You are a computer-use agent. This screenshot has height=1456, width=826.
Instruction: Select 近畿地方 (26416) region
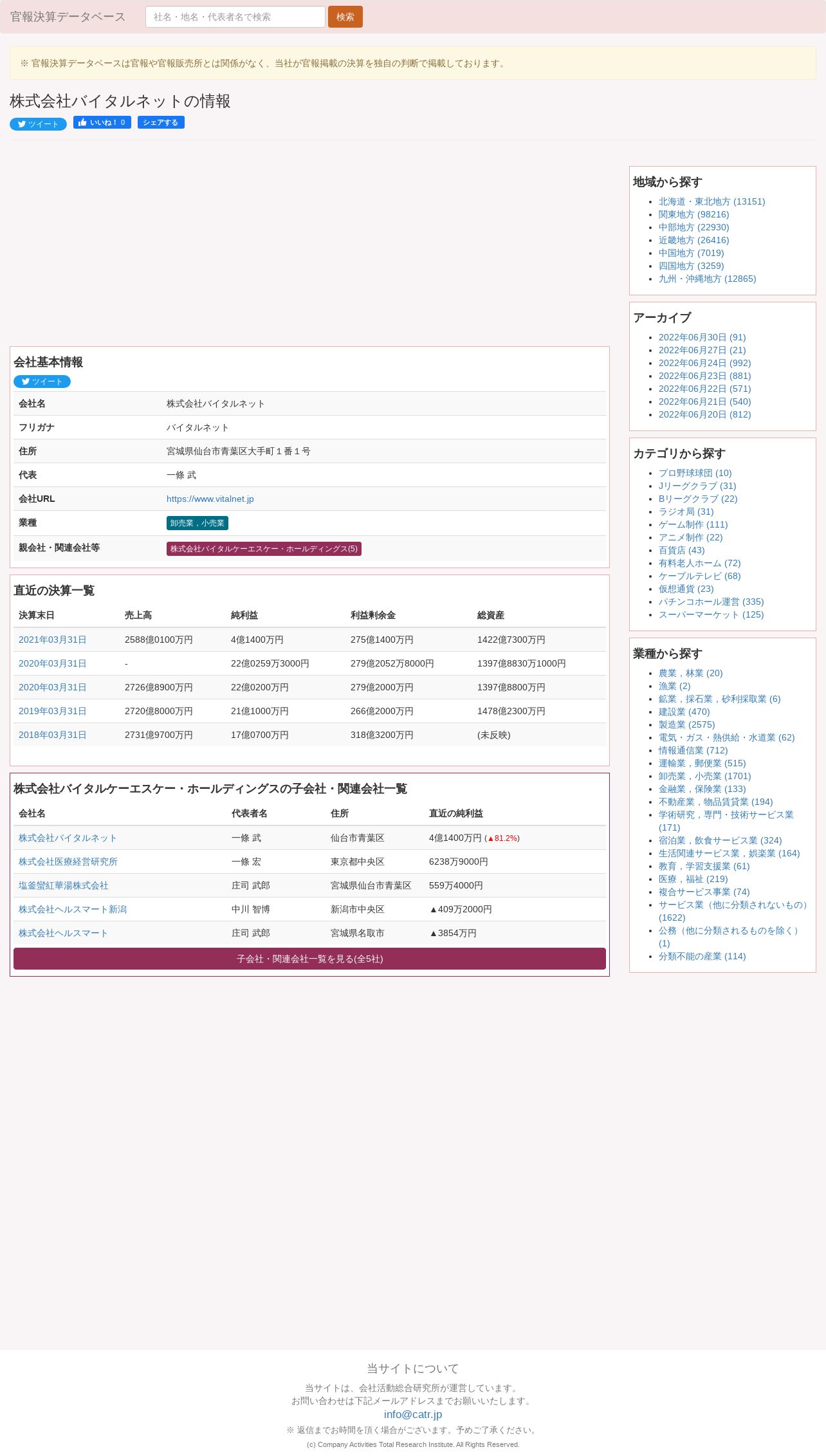coord(693,240)
